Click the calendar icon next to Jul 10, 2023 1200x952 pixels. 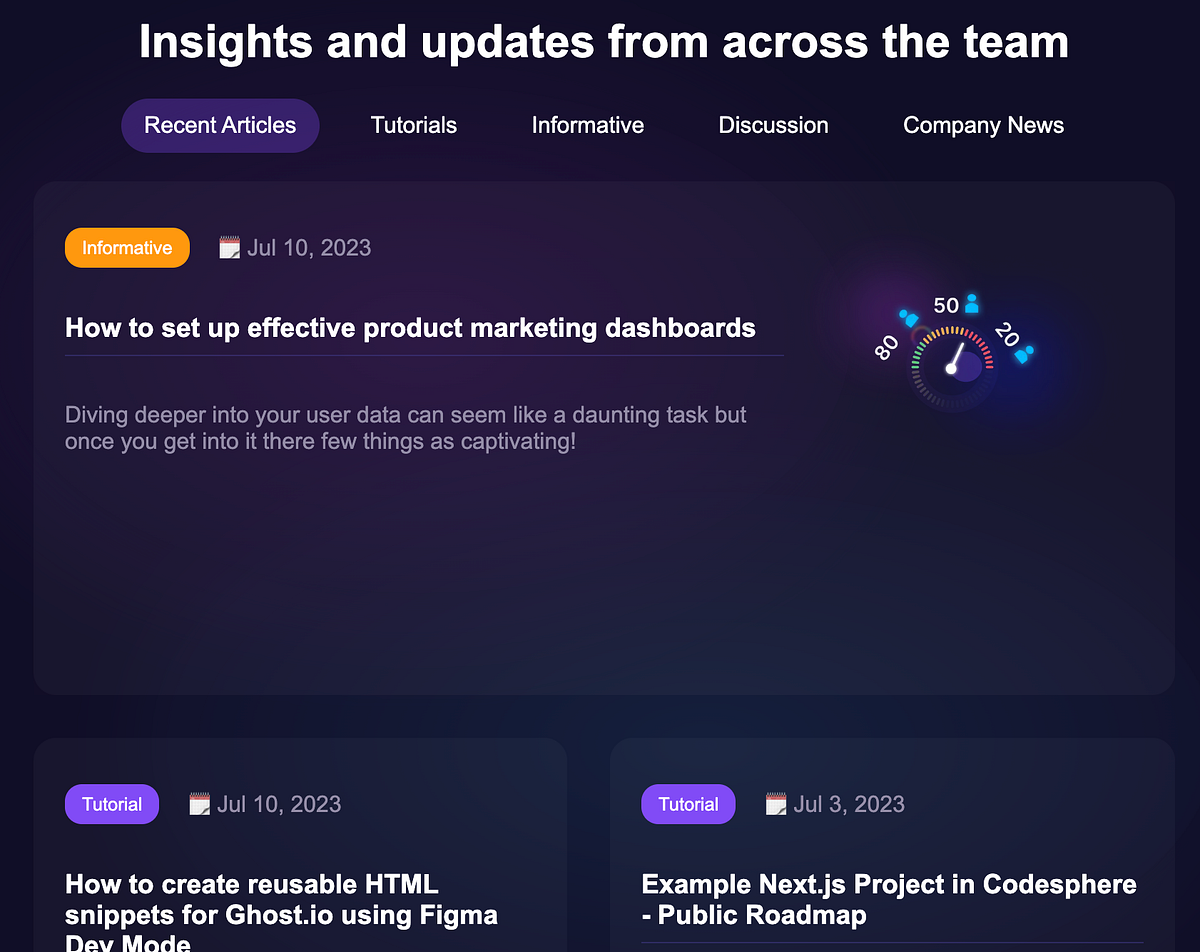[229, 246]
